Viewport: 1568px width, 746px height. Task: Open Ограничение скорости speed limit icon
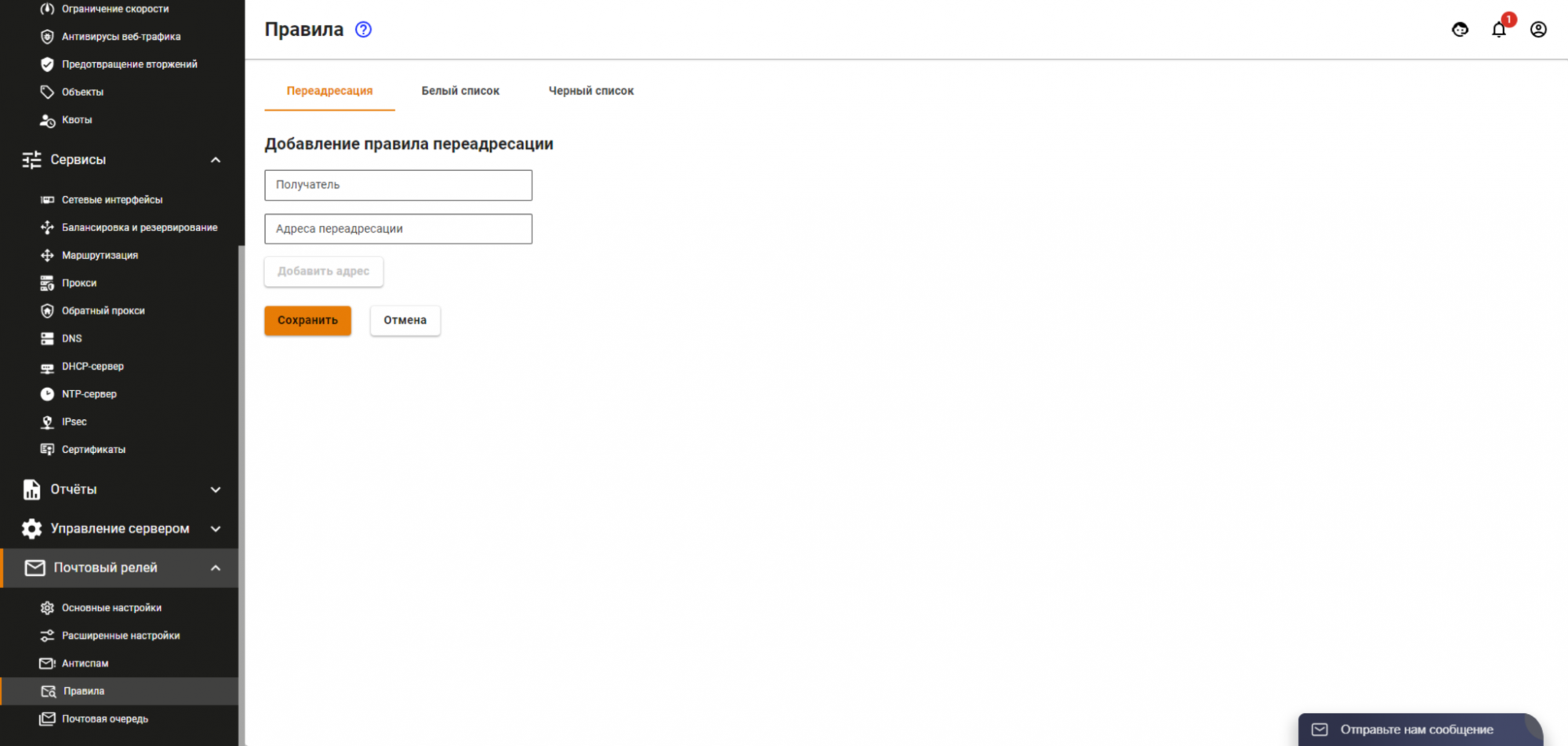(47, 9)
